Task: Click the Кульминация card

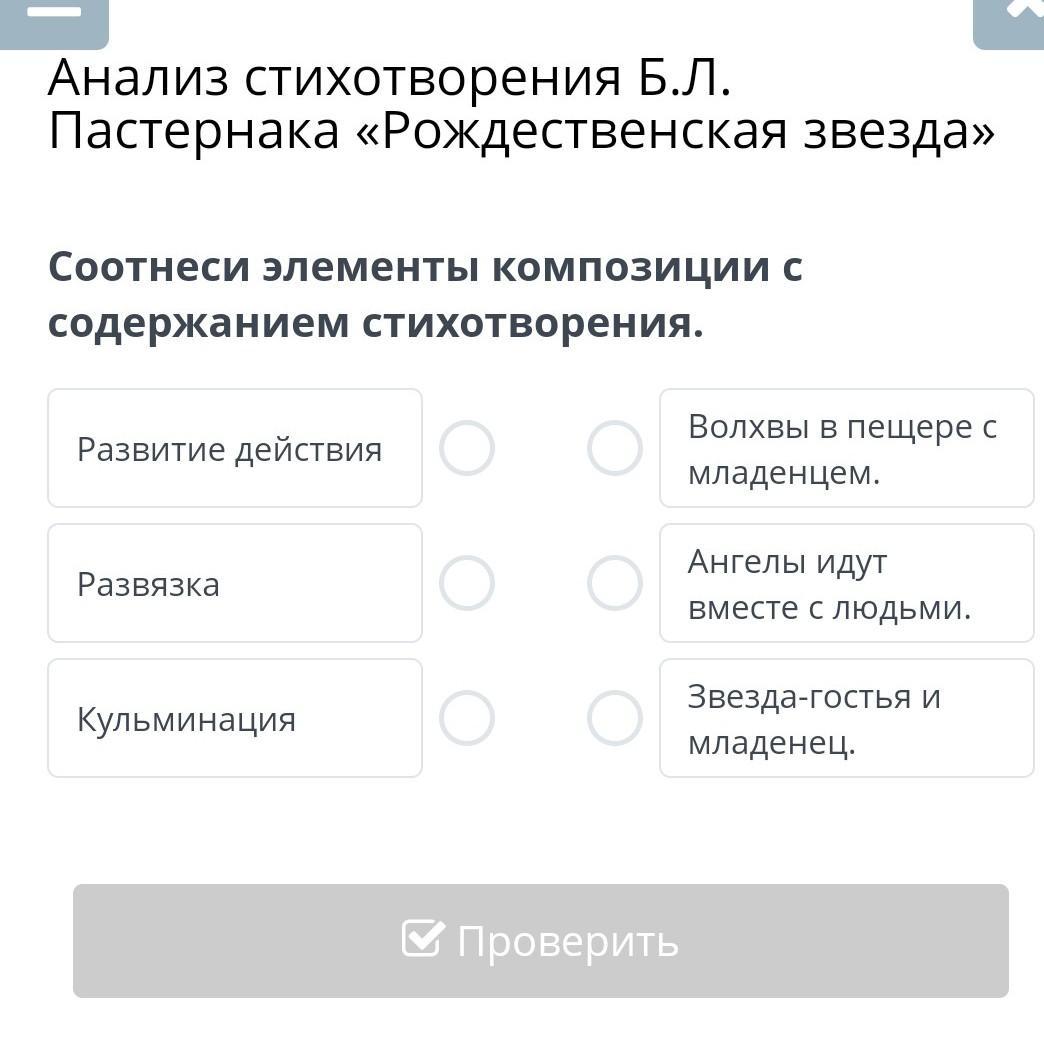Action: [235, 718]
